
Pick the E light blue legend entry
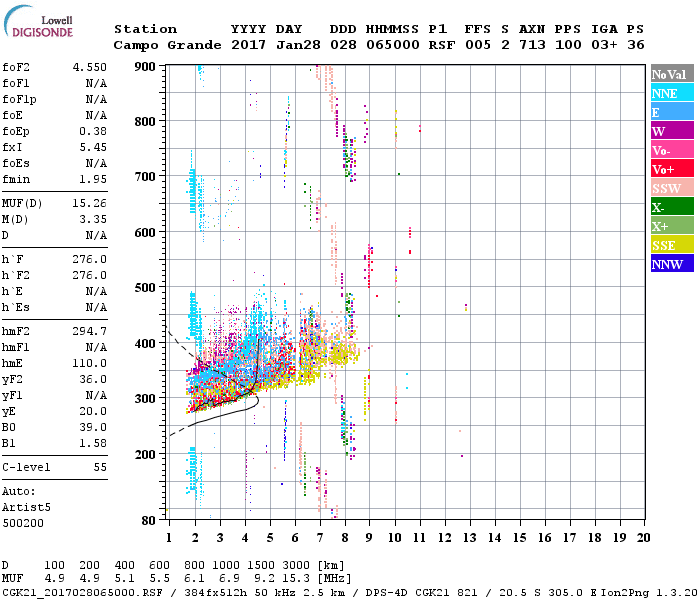[x=670, y=112]
